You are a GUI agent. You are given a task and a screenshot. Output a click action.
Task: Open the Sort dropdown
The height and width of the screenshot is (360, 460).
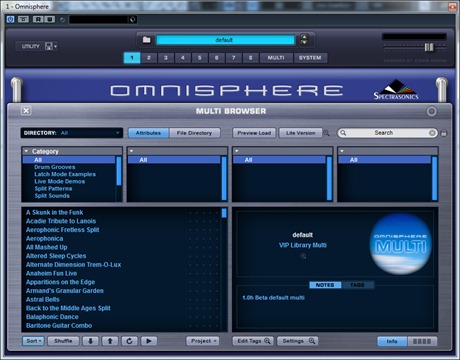coord(33,341)
